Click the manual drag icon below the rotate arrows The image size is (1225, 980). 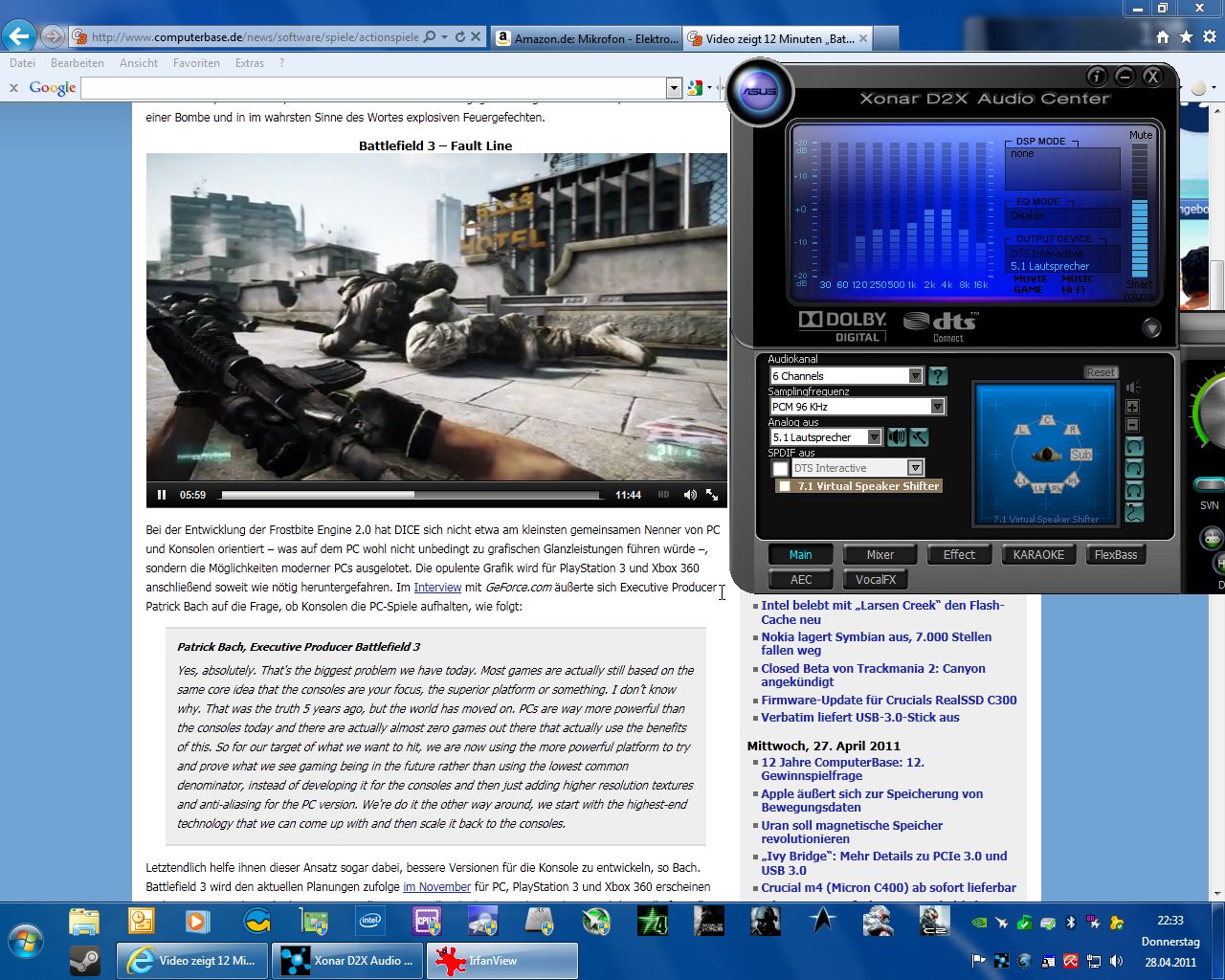click(1134, 512)
